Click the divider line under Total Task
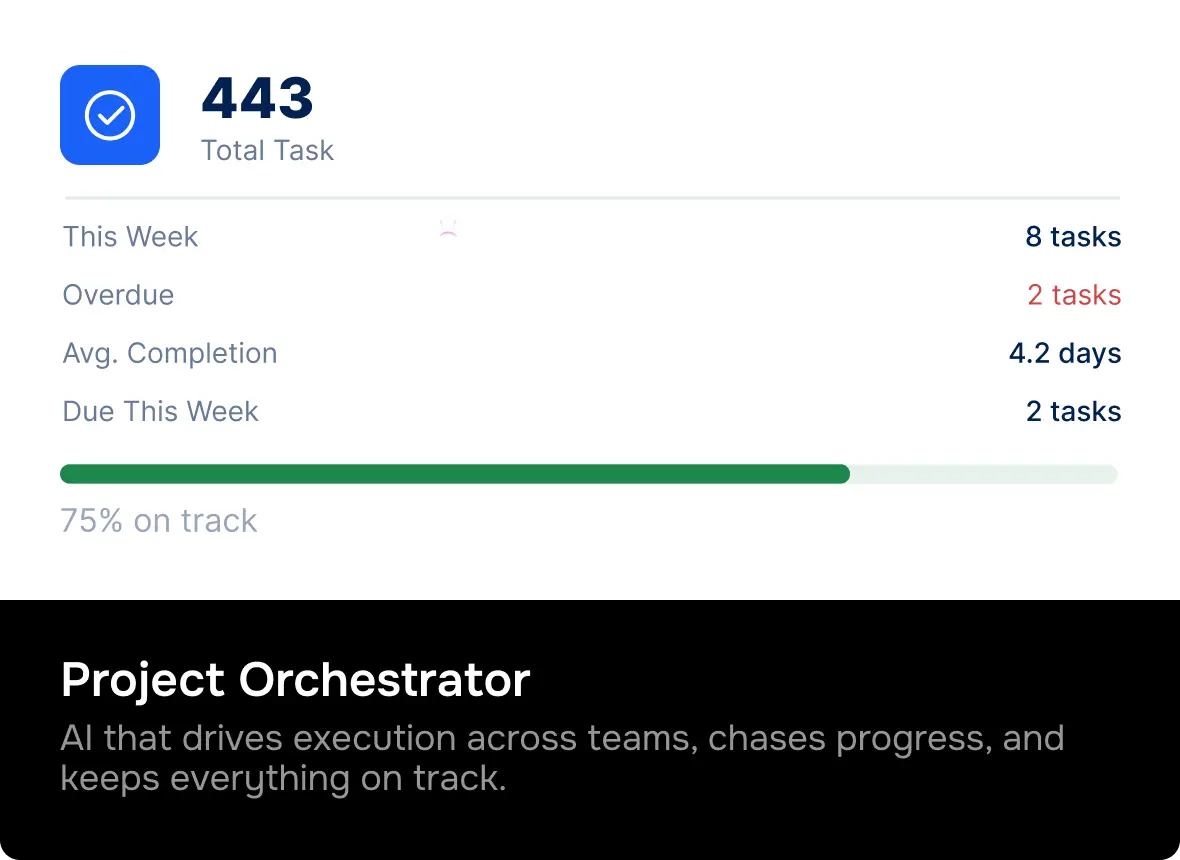This screenshot has height=860, width=1180. (x=592, y=198)
